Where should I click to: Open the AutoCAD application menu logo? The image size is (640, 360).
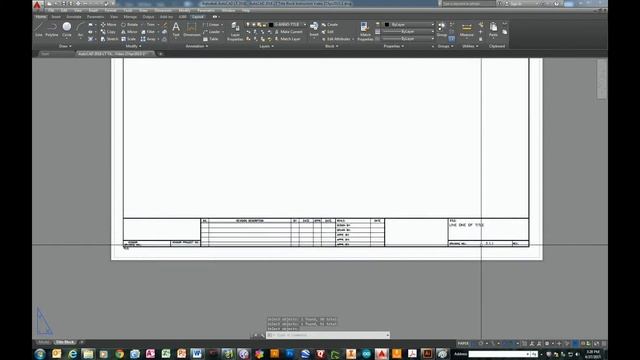click(x=37, y=5)
